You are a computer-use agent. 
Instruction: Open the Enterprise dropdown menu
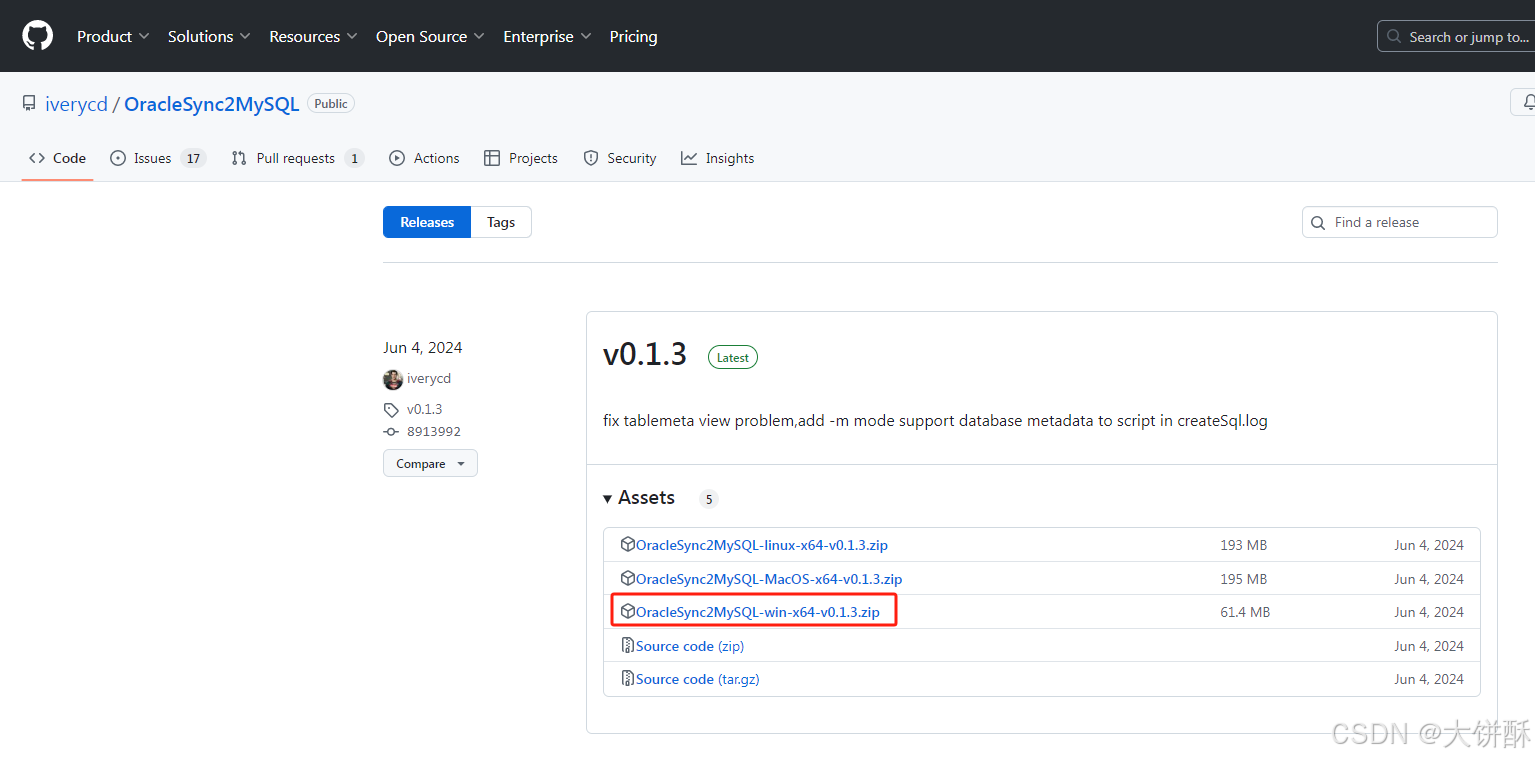[547, 36]
